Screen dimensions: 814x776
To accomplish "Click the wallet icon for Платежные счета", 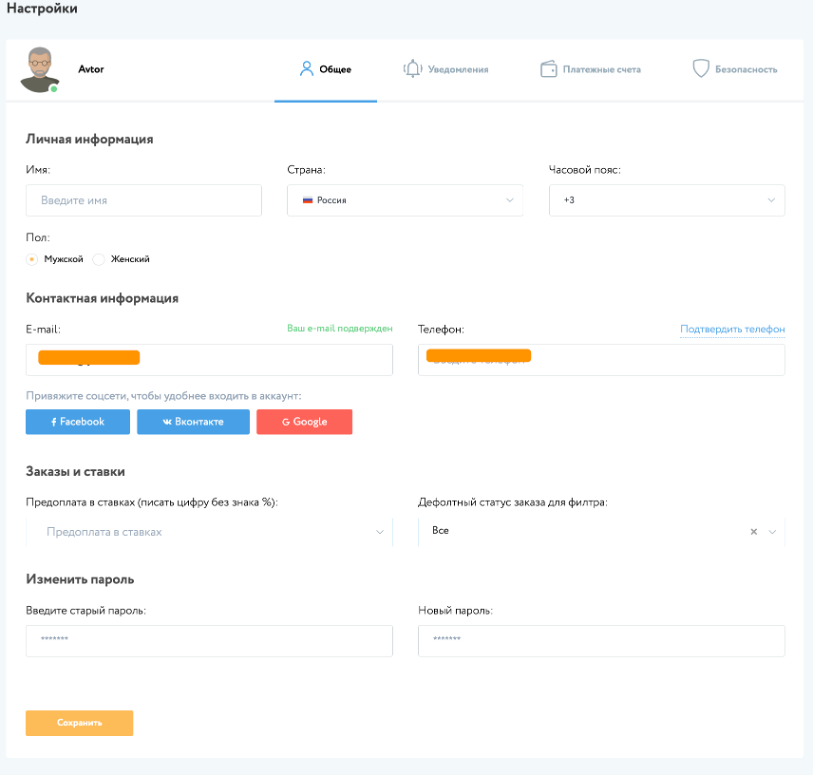I will click(548, 69).
